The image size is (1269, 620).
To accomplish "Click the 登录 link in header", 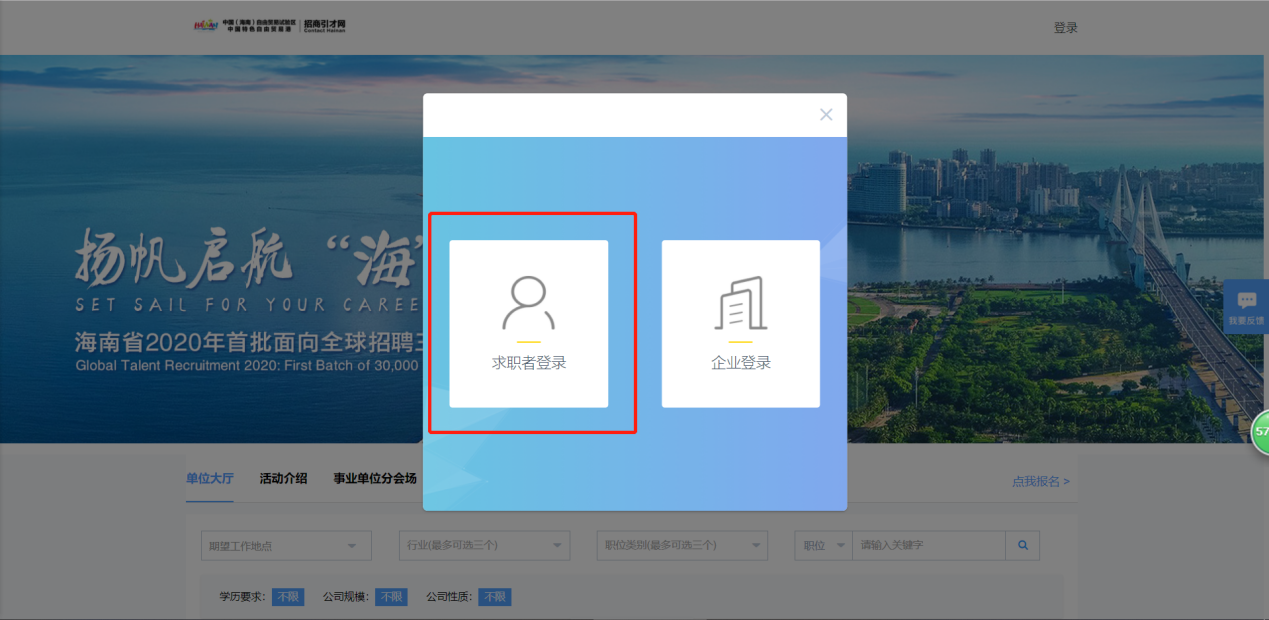I will pyautogui.click(x=1065, y=28).
